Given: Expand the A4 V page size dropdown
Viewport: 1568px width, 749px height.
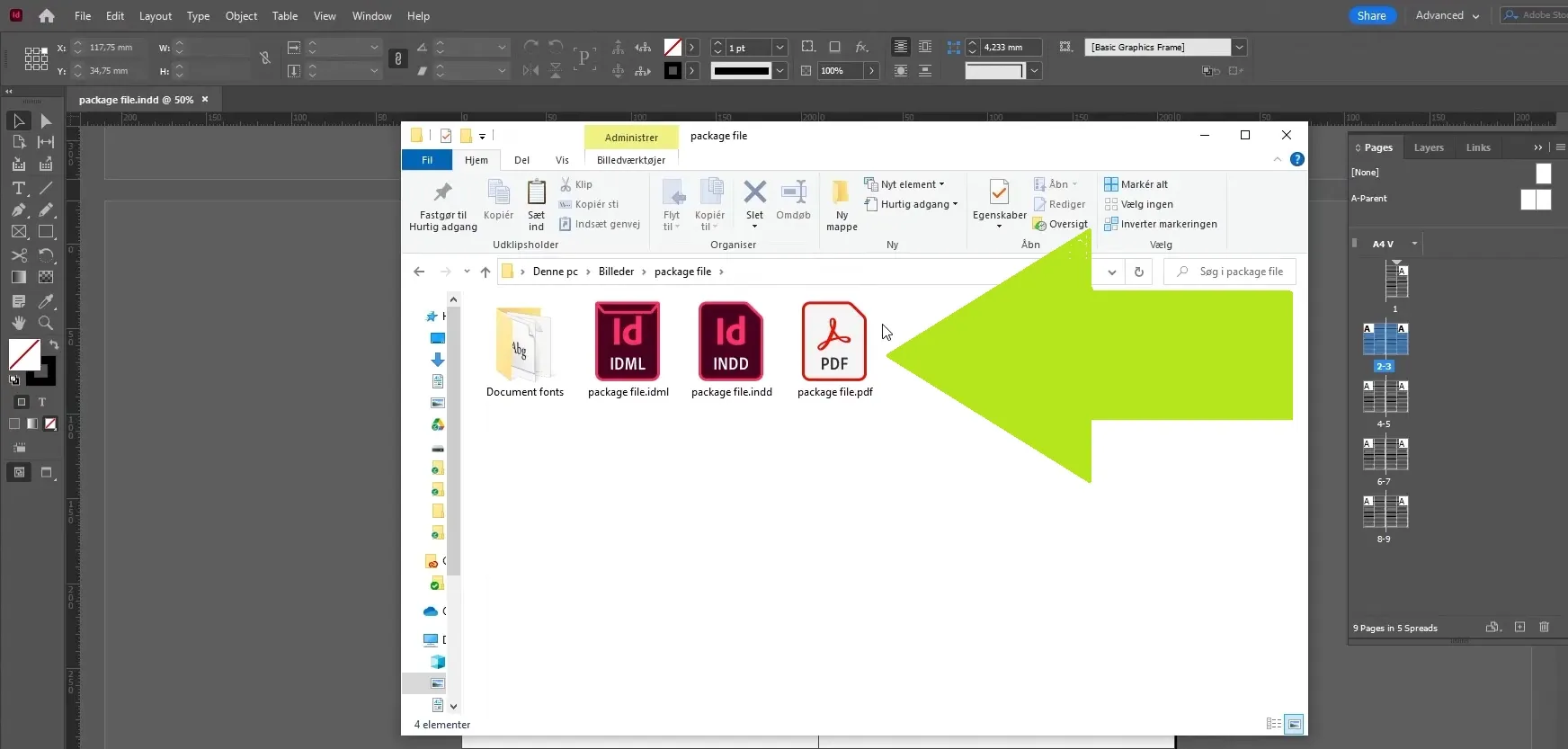Looking at the screenshot, I should pos(1414,244).
